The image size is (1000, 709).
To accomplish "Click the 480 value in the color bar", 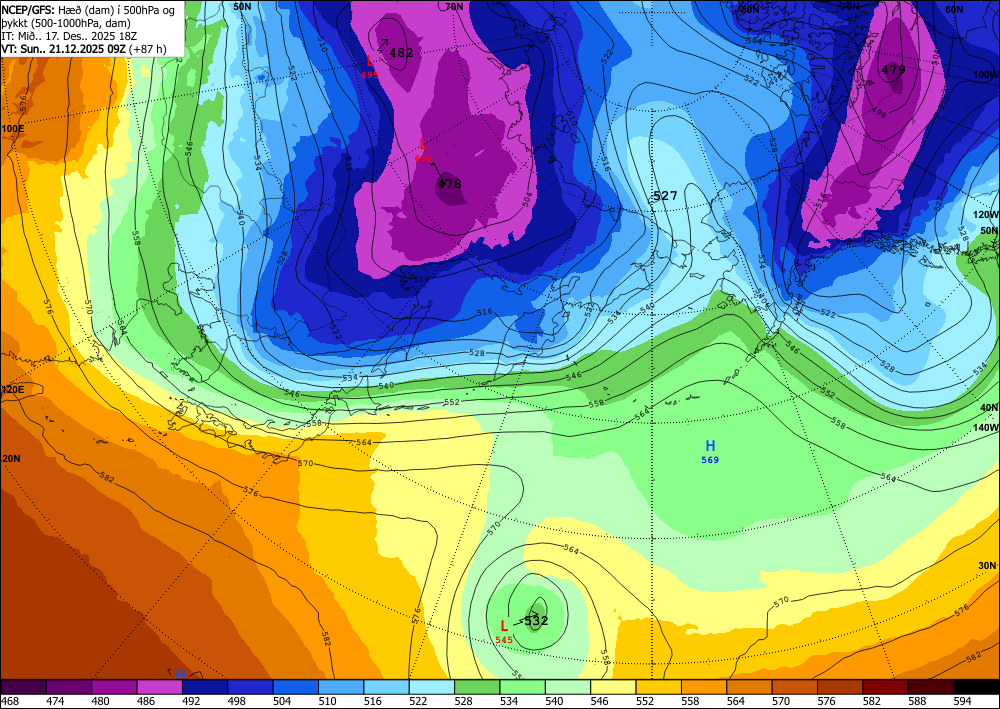I will point(103,702).
